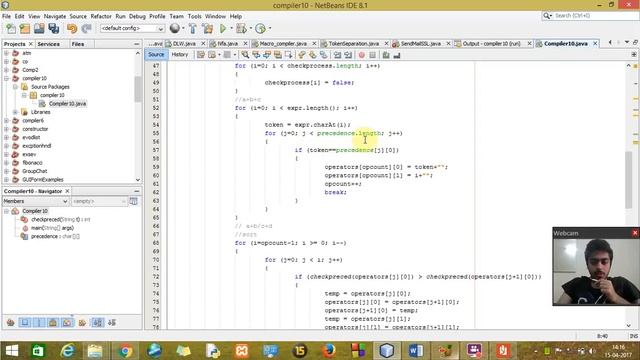640x360 pixels.
Task: Open the default config dropdown
Action: point(132,28)
